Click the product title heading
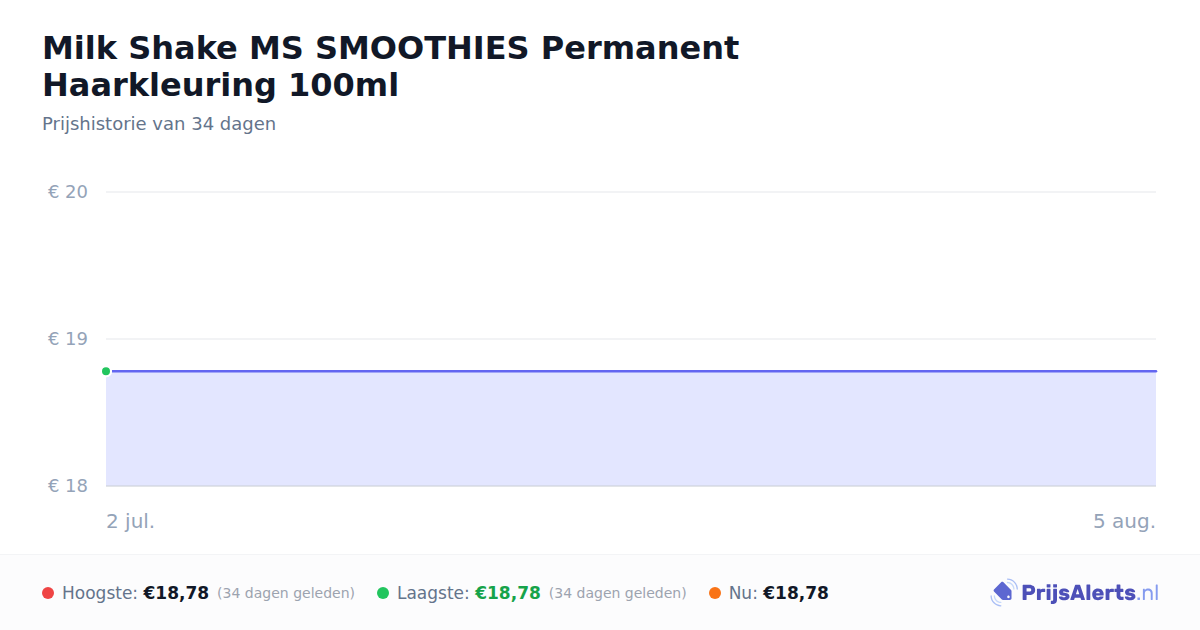 tap(391, 66)
